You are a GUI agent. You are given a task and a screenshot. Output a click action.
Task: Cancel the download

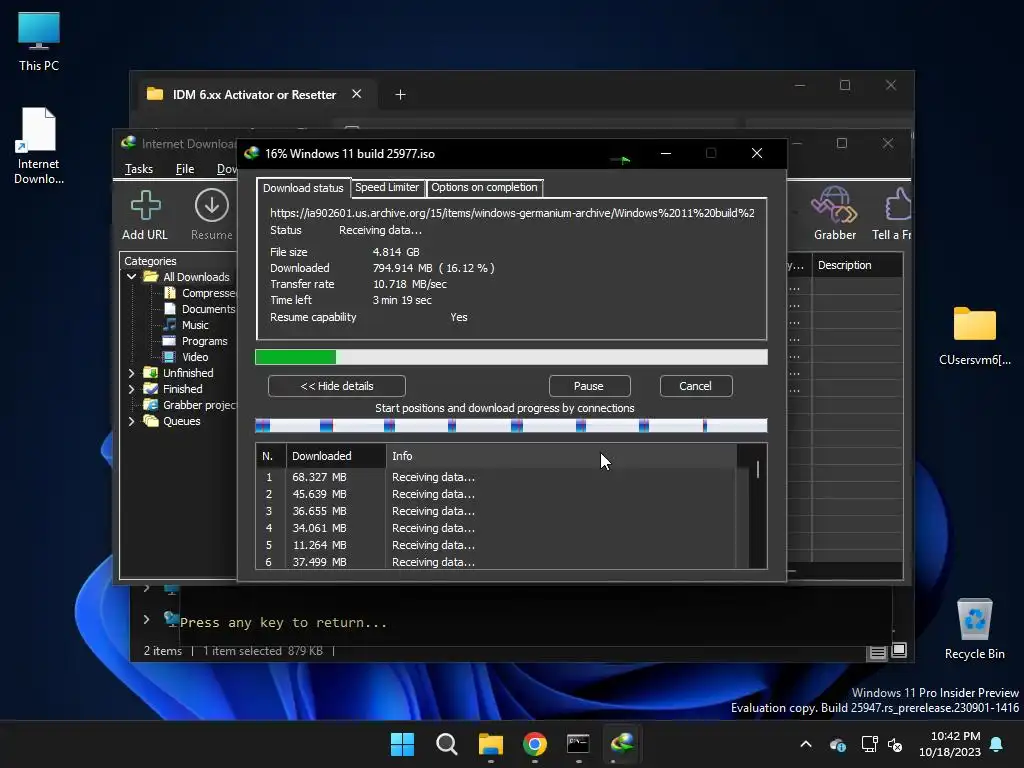[696, 386]
